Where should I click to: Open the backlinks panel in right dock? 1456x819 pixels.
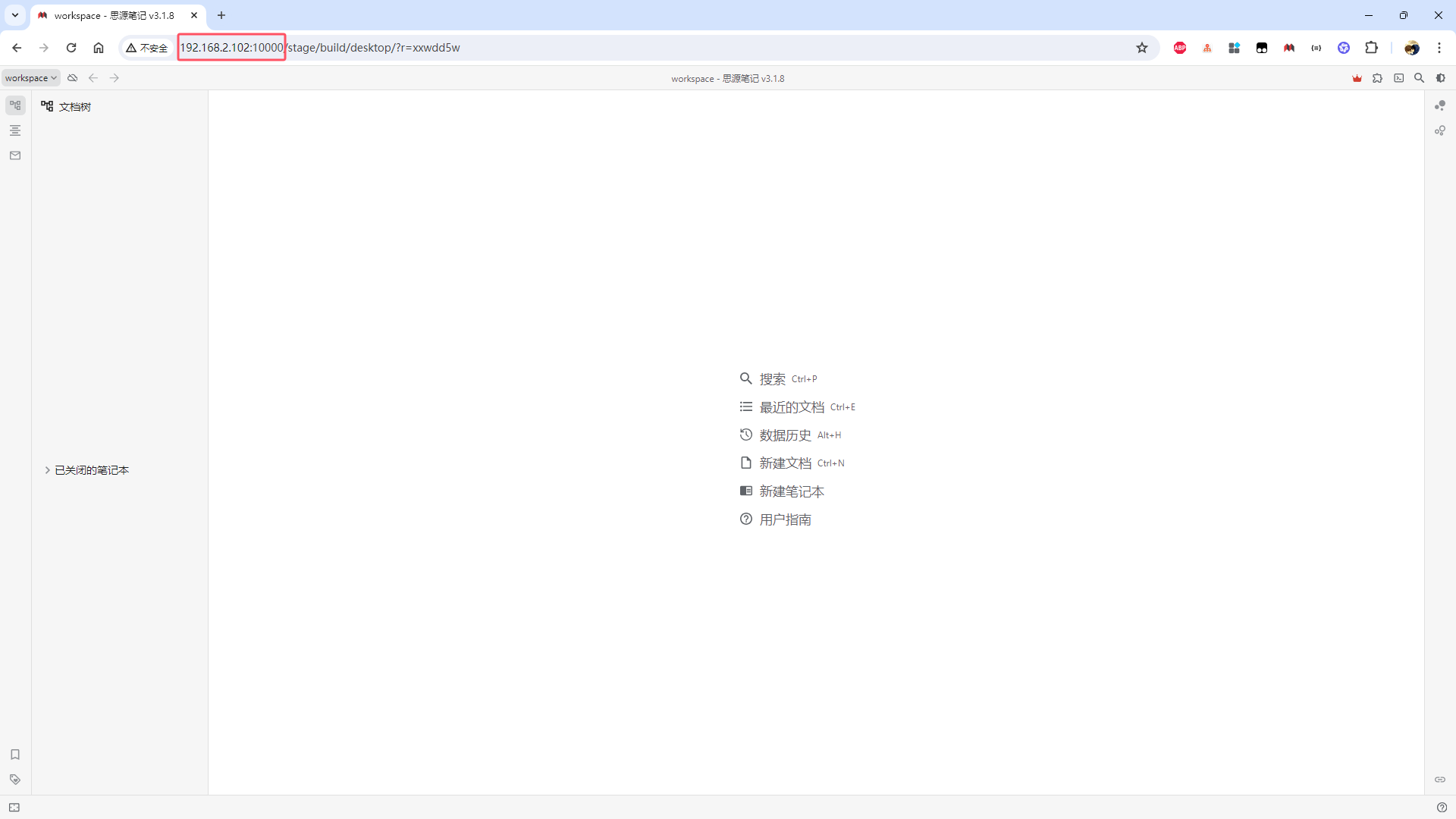point(1440,780)
